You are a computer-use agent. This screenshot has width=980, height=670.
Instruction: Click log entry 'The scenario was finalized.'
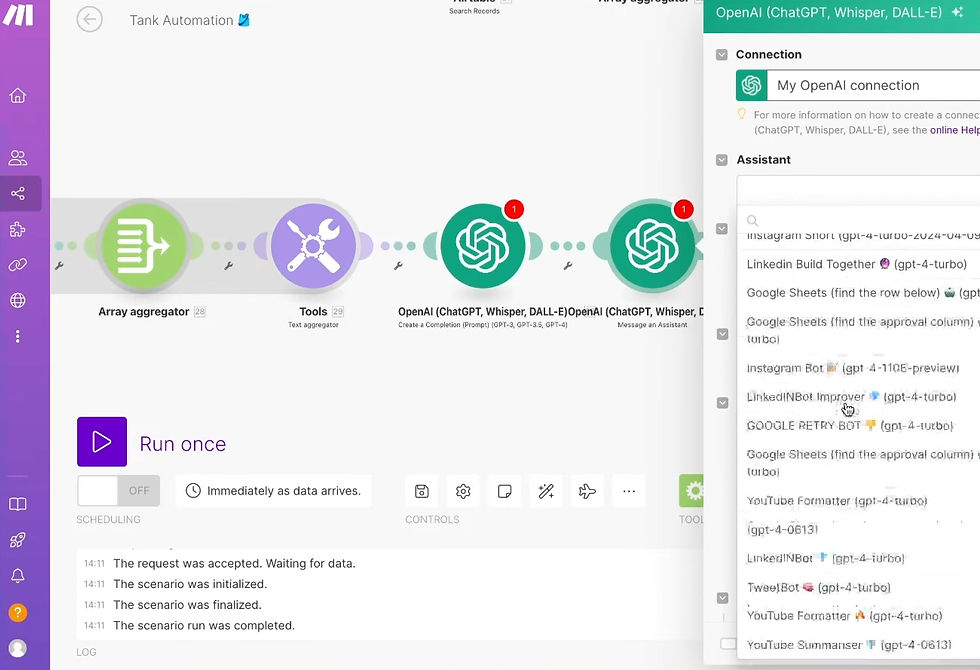tap(188, 605)
